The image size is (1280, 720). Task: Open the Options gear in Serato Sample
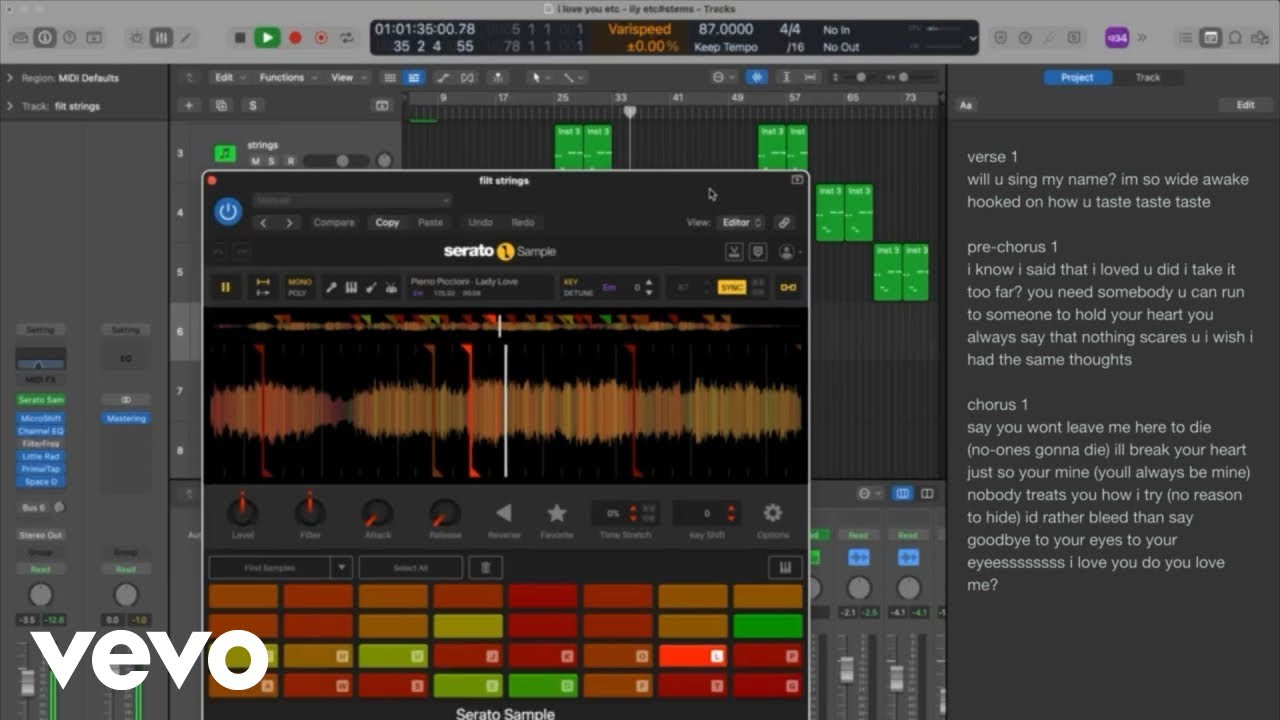click(772, 513)
